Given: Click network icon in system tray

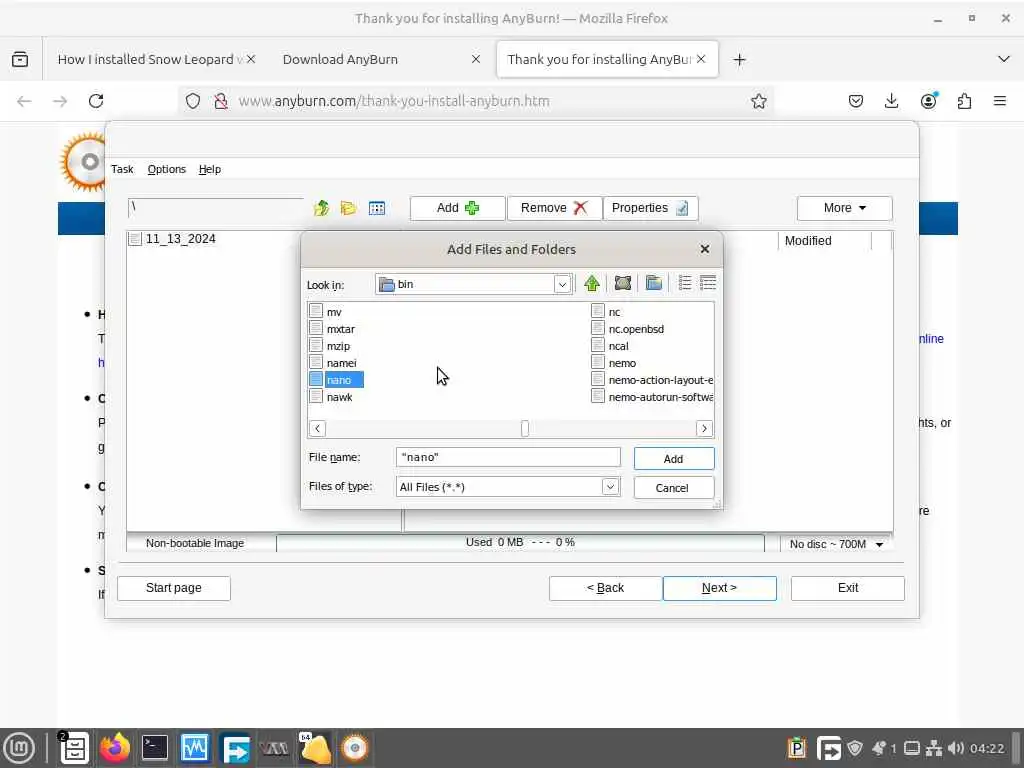Looking at the screenshot, I should (935, 748).
